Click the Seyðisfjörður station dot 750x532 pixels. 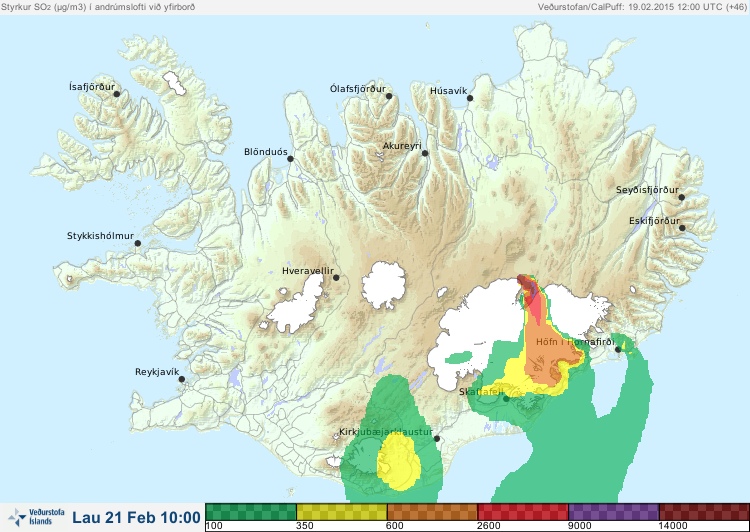point(682,197)
